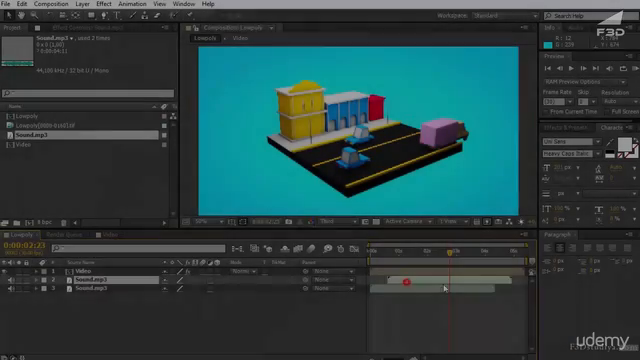
Task: Click the Delete trash icon in Project panel
Action: coord(64,223)
